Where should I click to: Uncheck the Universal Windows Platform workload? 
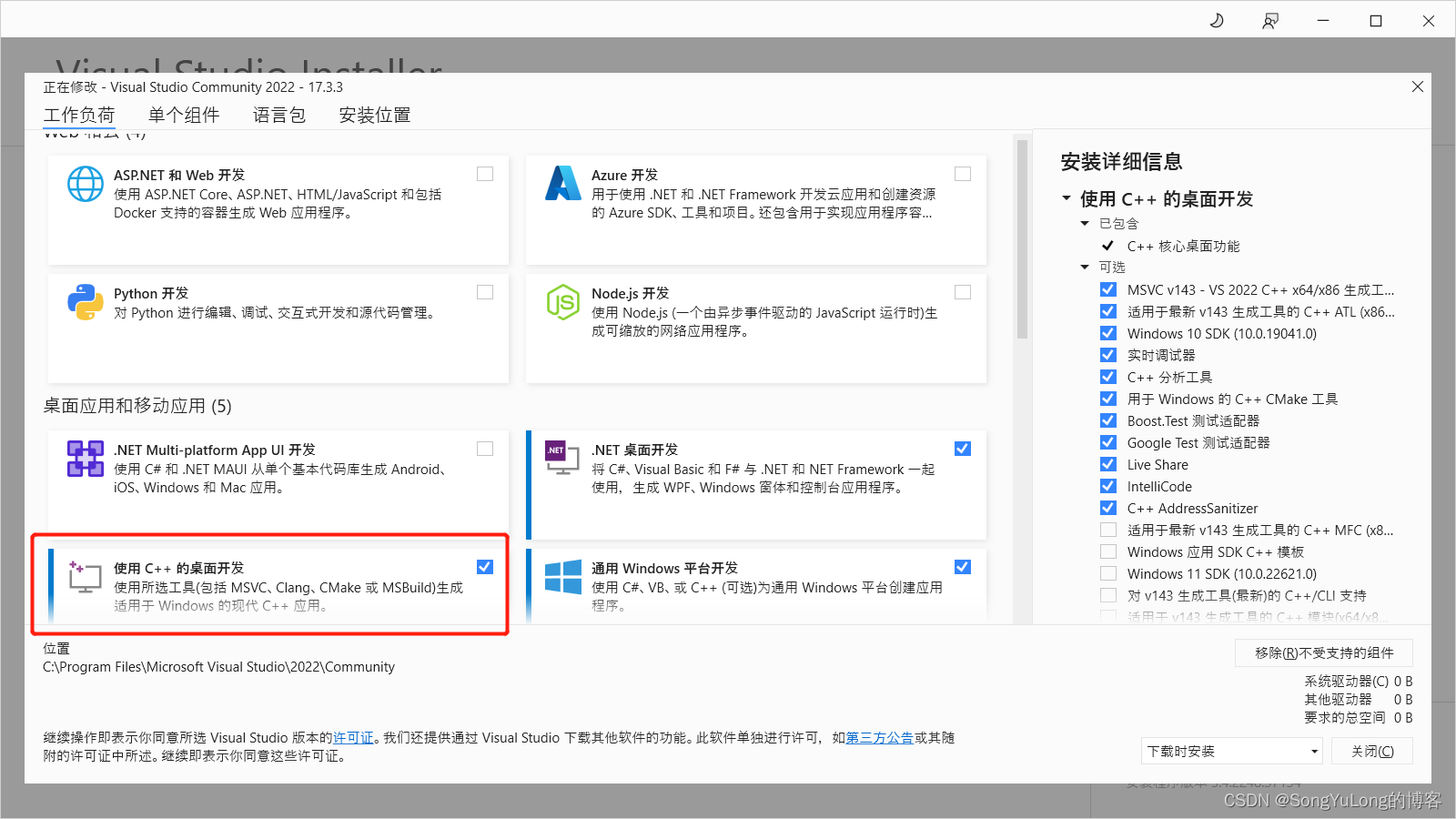point(963,567)
